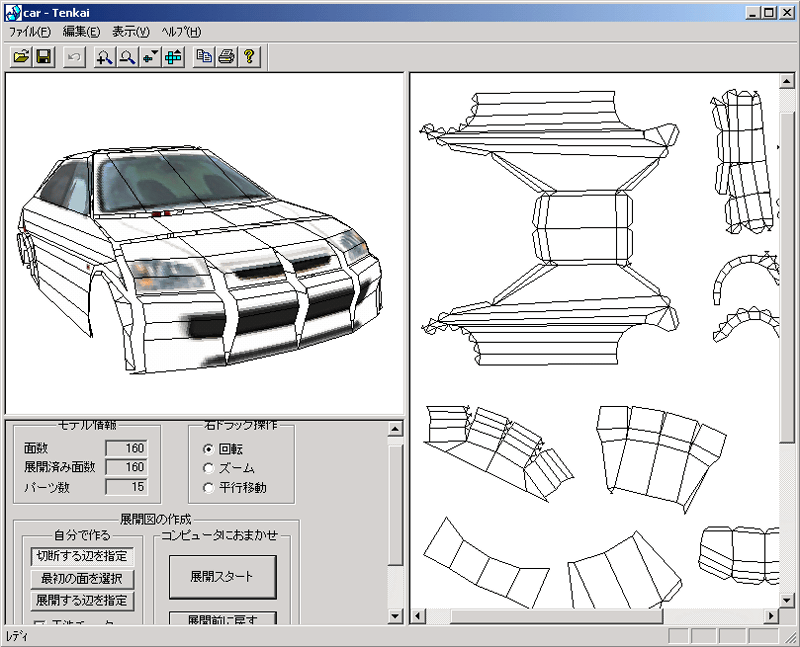The height and width of the screenshot is (647, 800).
Task: Click the unfold view's vertical scroll down arrow
Action: pyautogui.click(x=786, y=601)
